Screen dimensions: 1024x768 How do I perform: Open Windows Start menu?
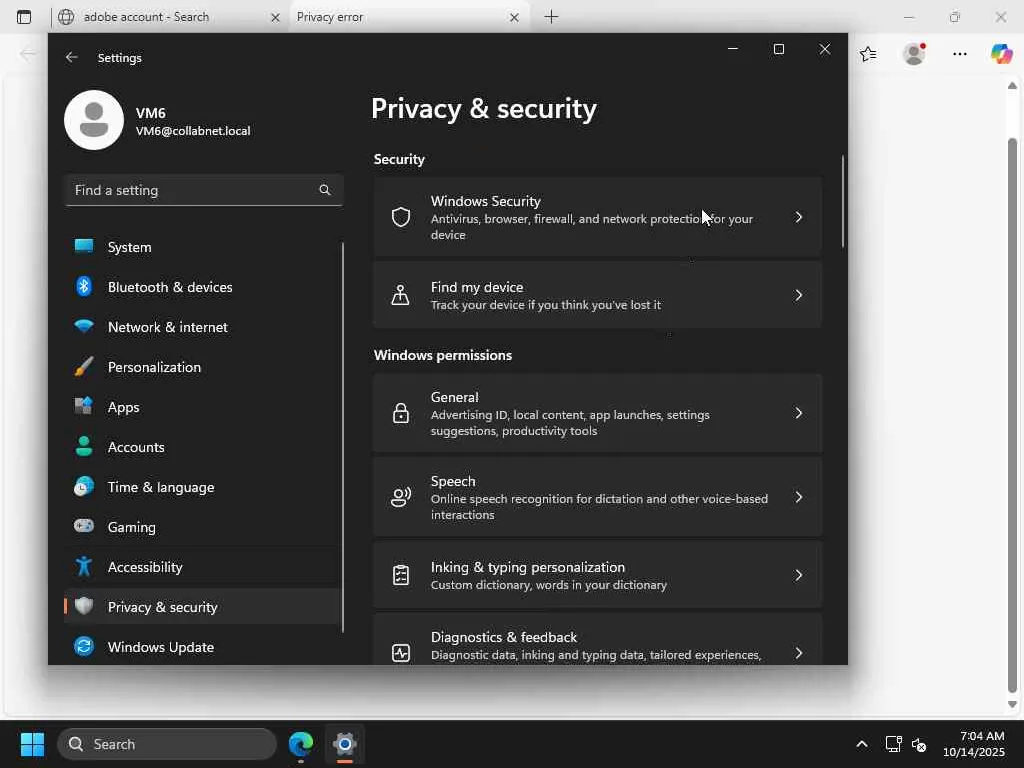point(32,744)
